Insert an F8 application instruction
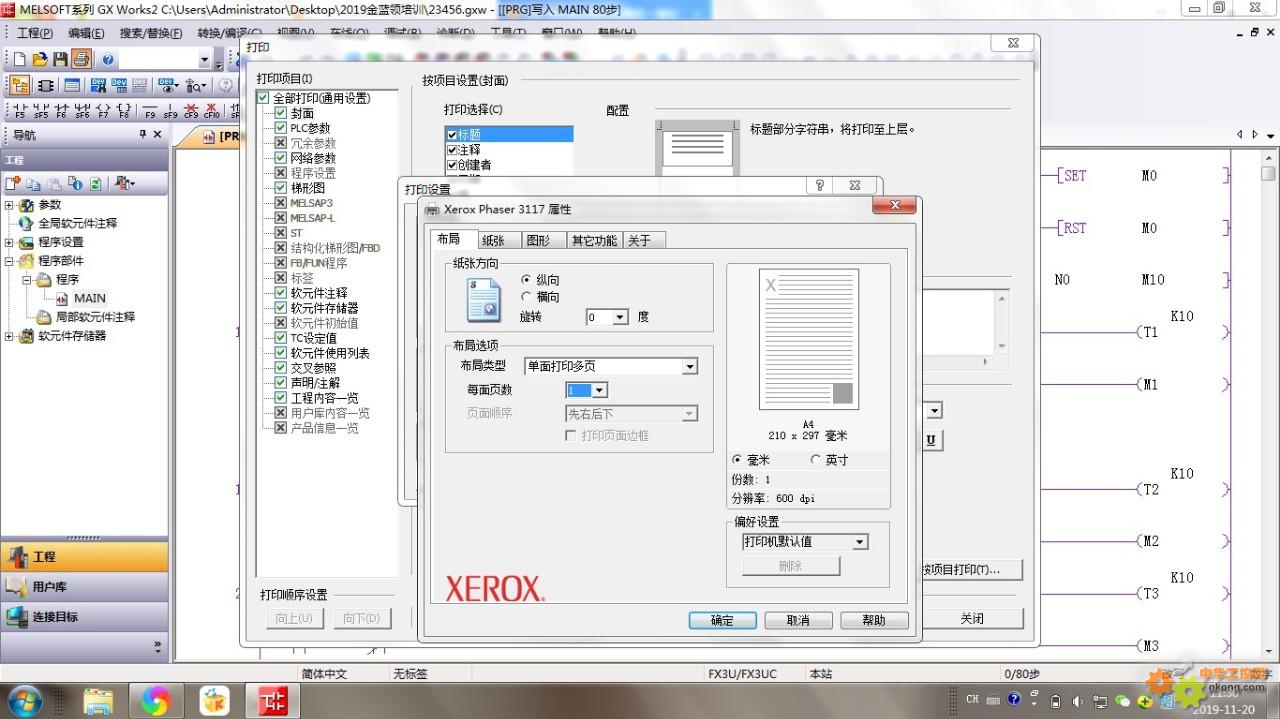 tap(123, 111)
